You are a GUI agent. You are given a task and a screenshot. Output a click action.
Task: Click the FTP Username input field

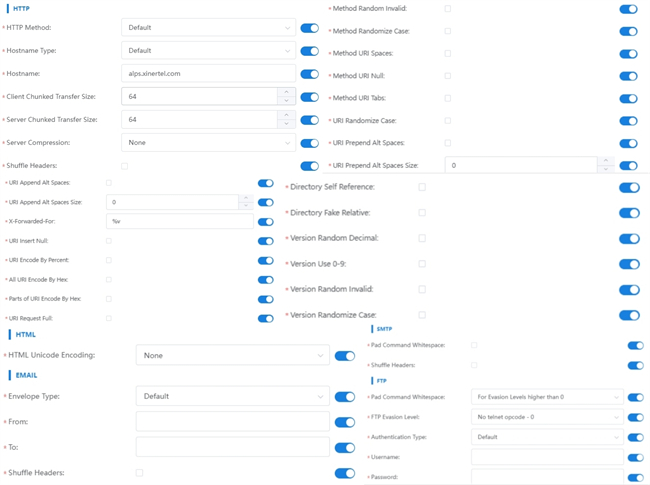(547, 457)
